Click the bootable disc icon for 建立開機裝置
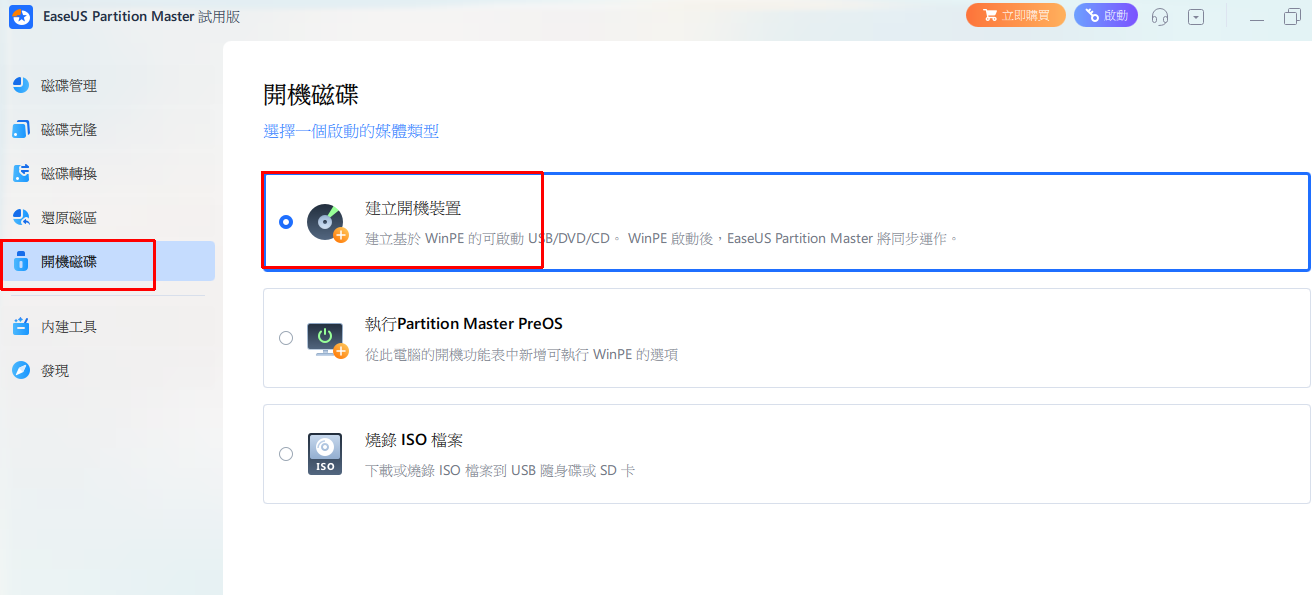Image resolution: width=1312 pixels, height=595 pixels. click(x=325, y=222)
